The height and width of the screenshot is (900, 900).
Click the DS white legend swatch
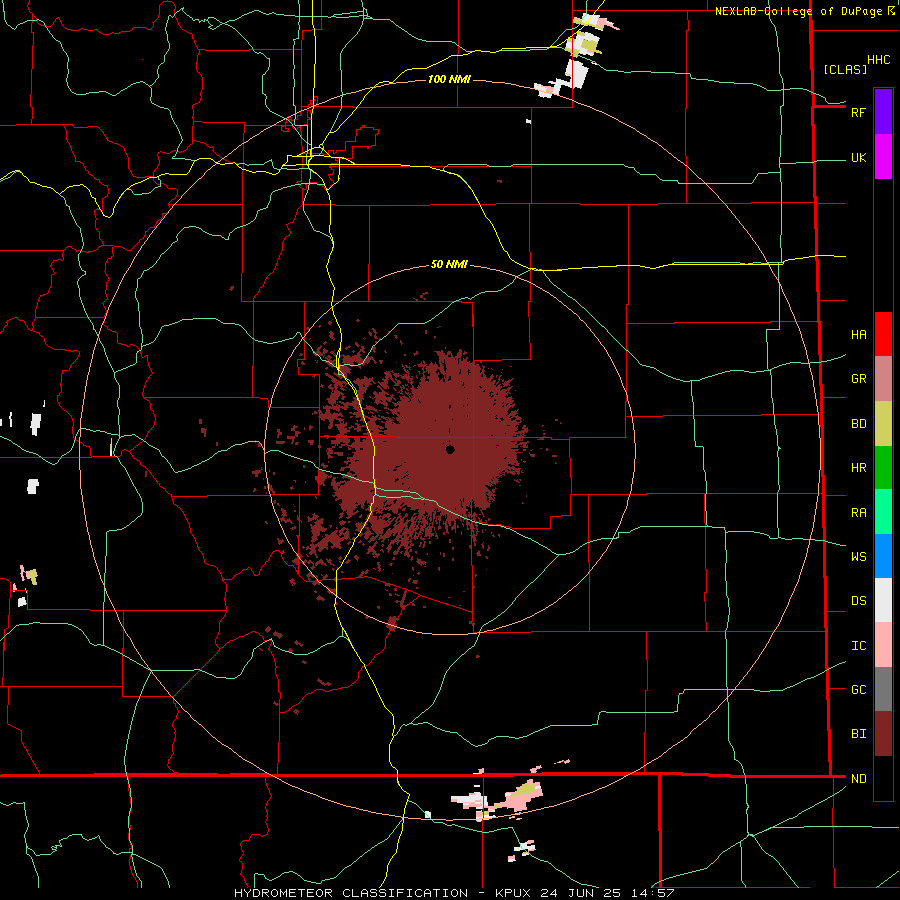(883, 600)
